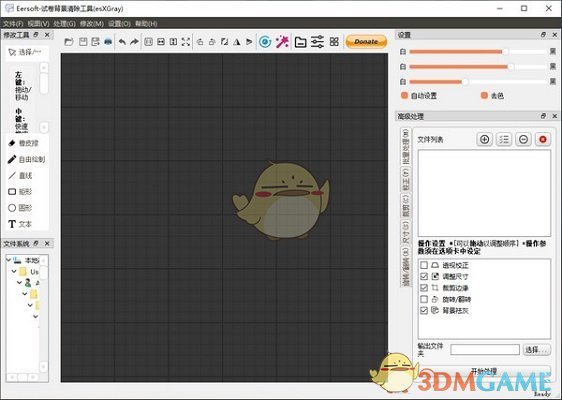Screen dimensions: 562x400
Task: Click the Donate button
Action: pyautogui.click(x=366, y=42)
